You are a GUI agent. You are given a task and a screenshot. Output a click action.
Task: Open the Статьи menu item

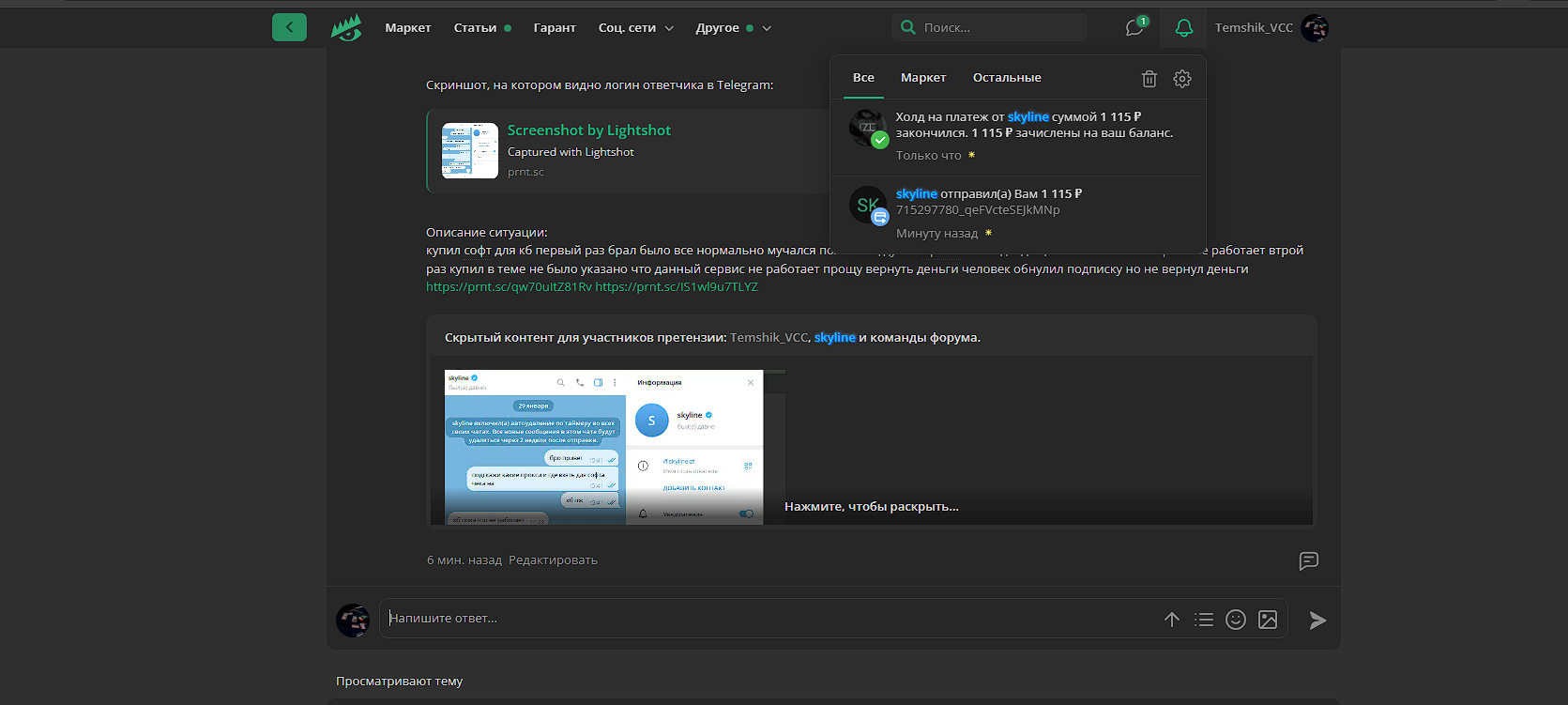476,28
